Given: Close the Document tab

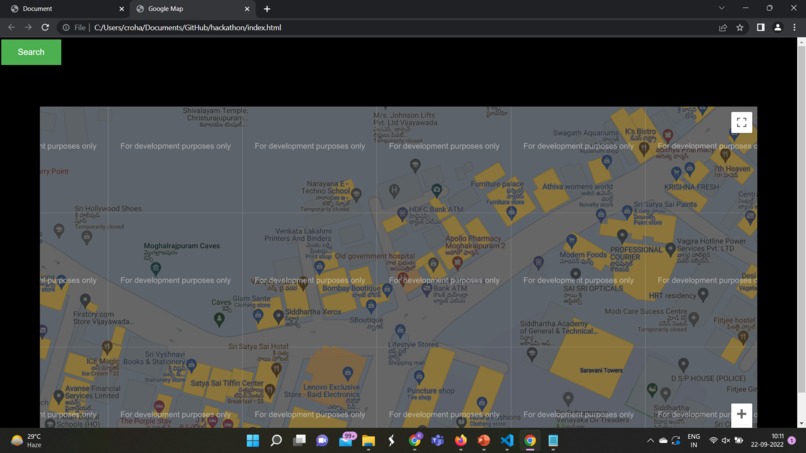Looking at the screenshot, I should [x=121, y=9].
